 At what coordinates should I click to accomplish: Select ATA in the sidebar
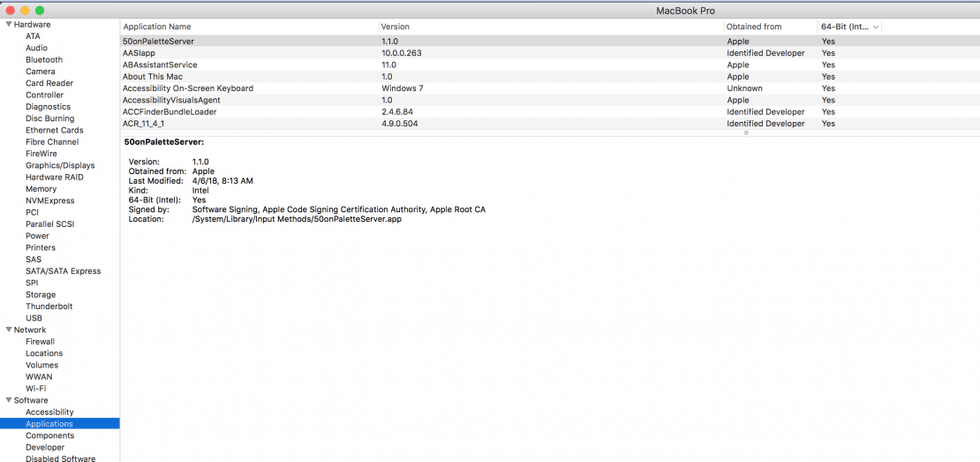tap(32, 36)
